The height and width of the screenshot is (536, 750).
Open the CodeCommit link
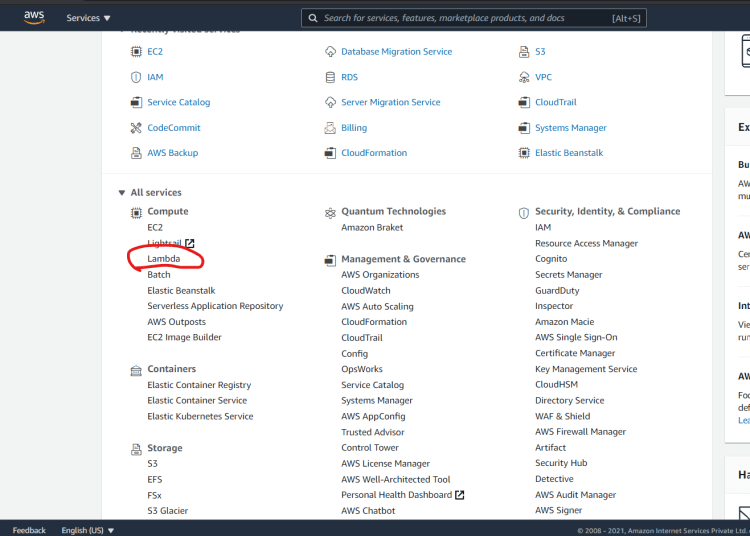(x=174, y=128)
